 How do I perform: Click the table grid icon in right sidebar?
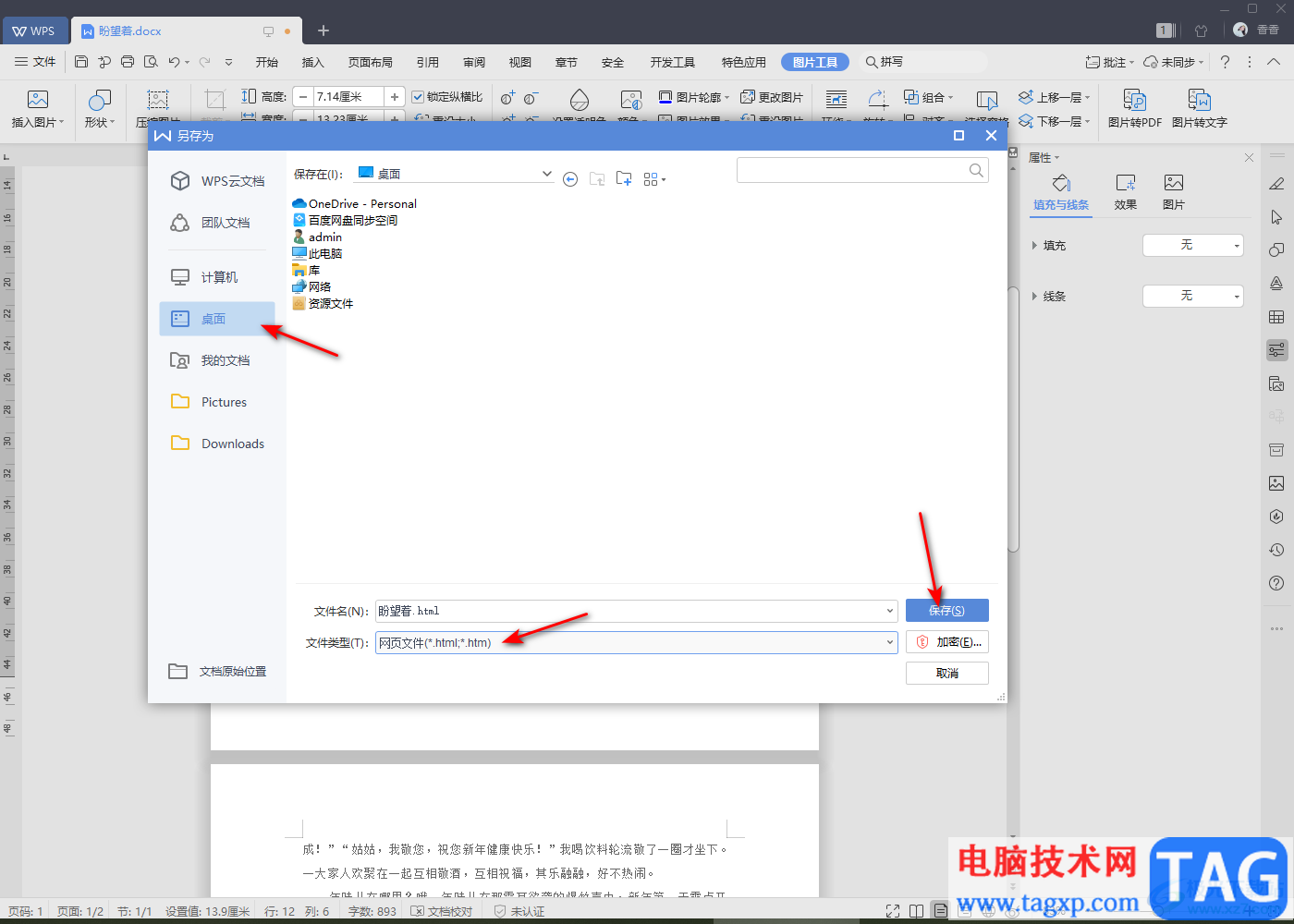click(1276, 317)
